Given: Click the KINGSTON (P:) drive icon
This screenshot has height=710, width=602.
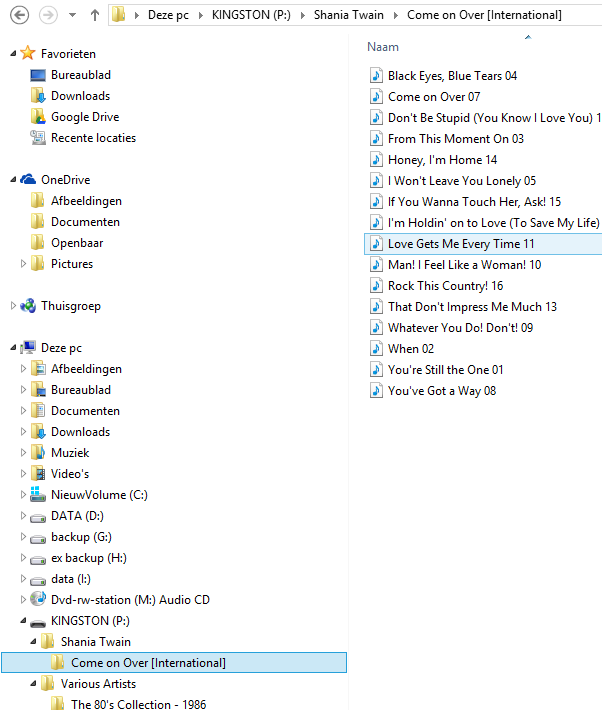Looking at the screenshot, I should point(38,623).
